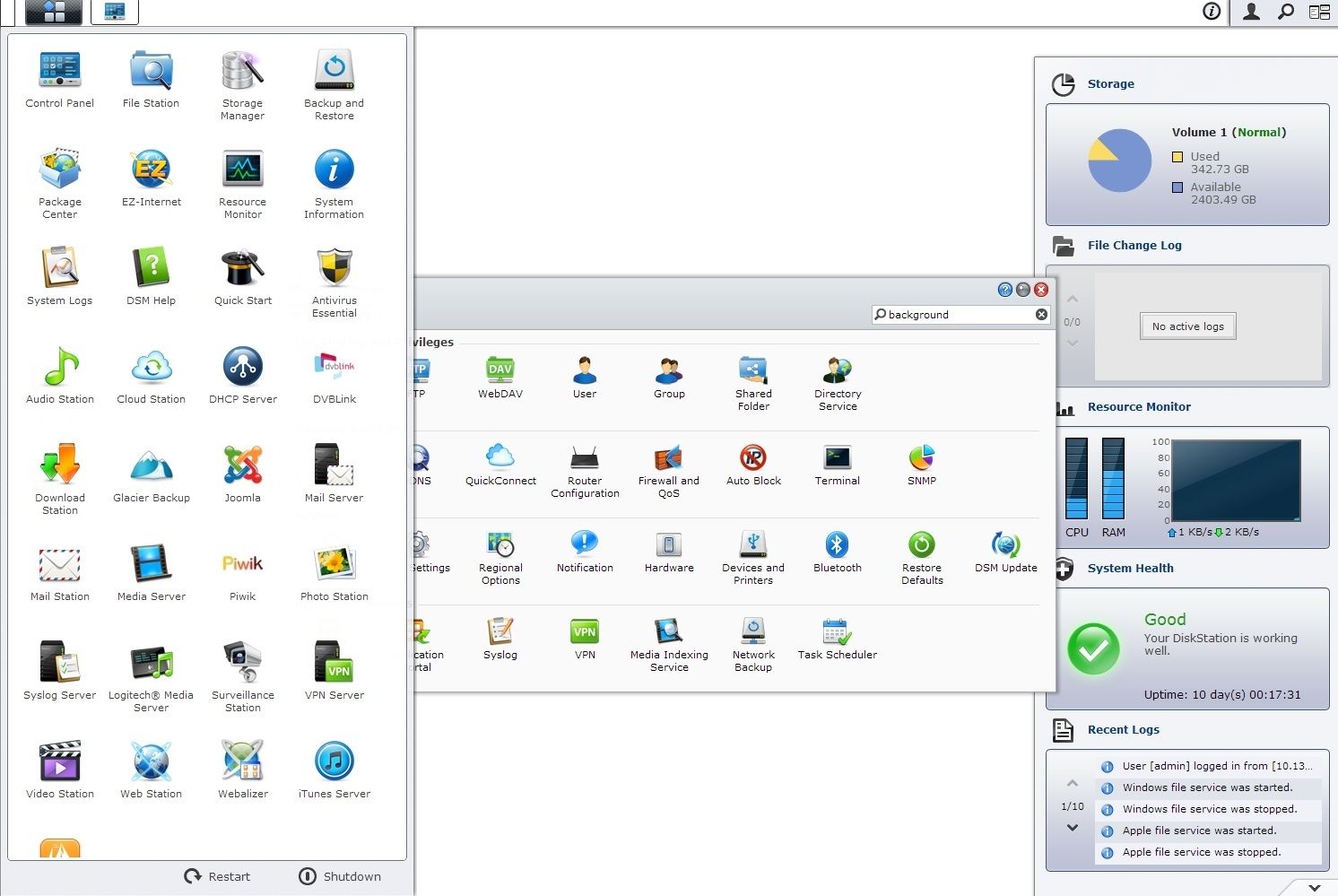1338x896 pixels.
Task: Collapse widget panel with bottom chevron
Action: tap(1315, 887)
